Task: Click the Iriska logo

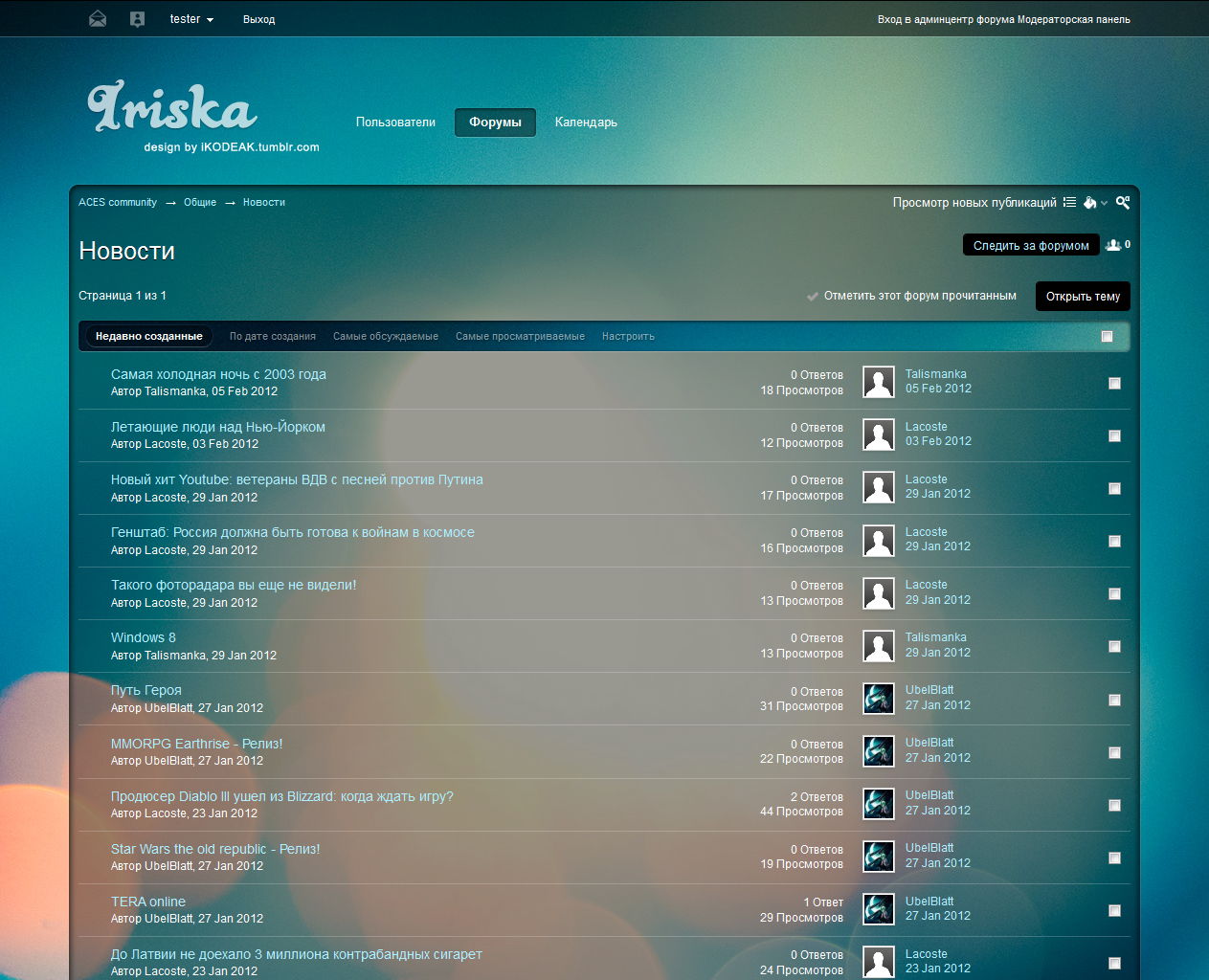Action: tap(172, 107)
